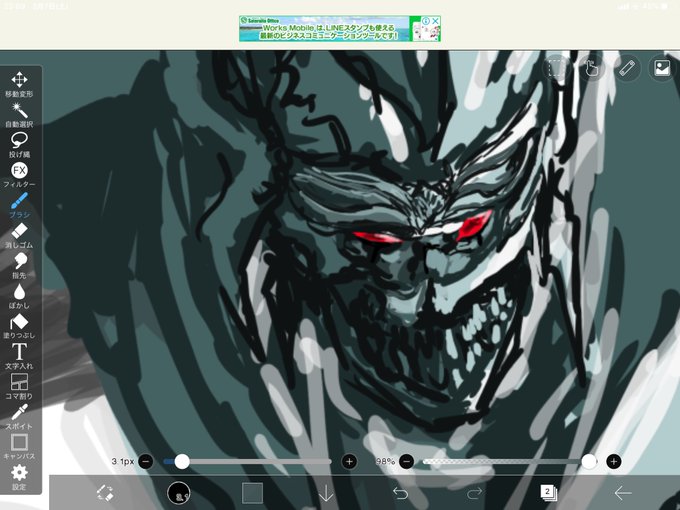This screenshot has width=680, height=510.
Task: Open the layers panel showing 2
Action: tap(549, 493)
